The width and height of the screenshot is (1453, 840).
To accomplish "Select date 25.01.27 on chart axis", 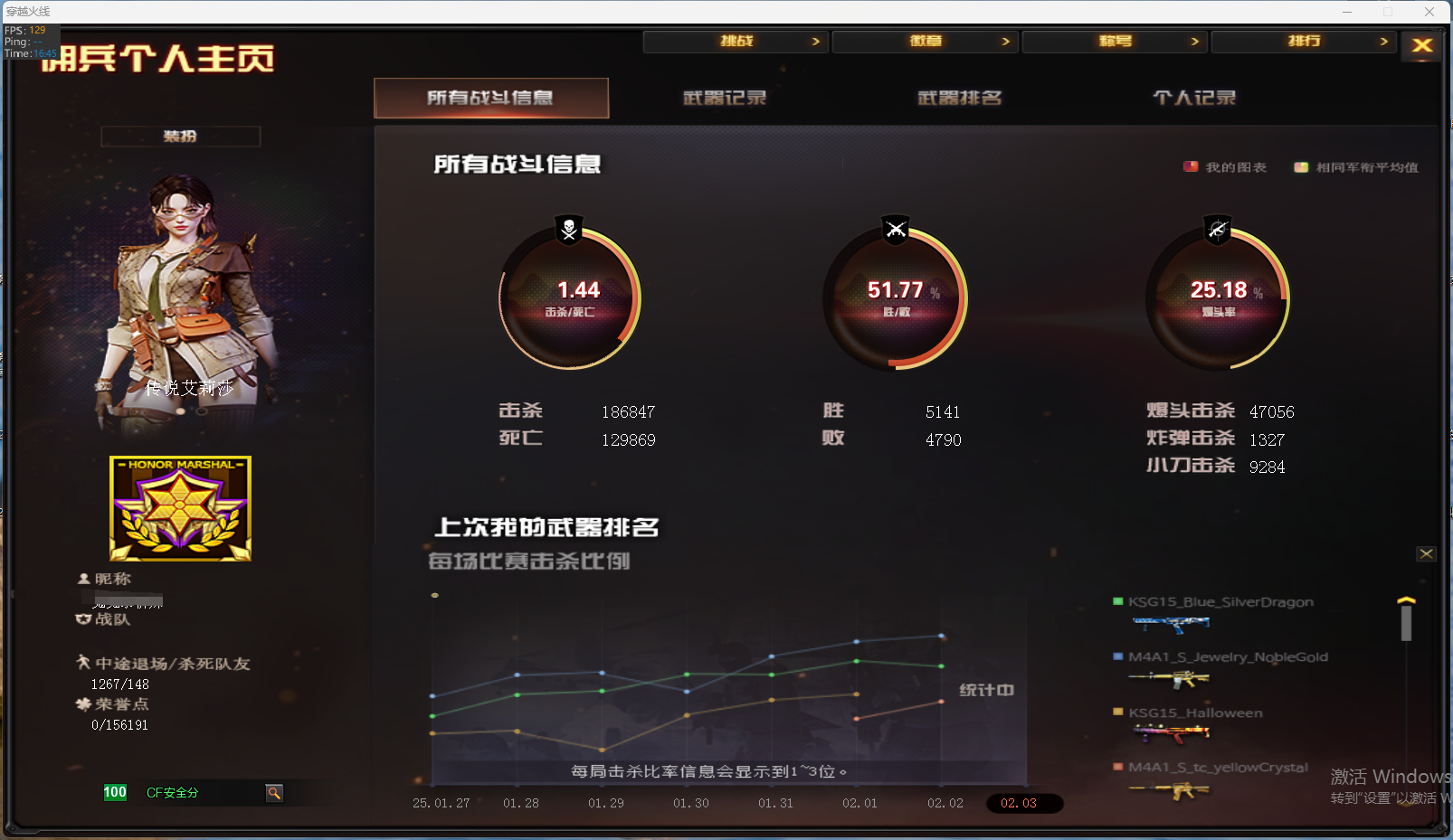I will click(442, 803).
